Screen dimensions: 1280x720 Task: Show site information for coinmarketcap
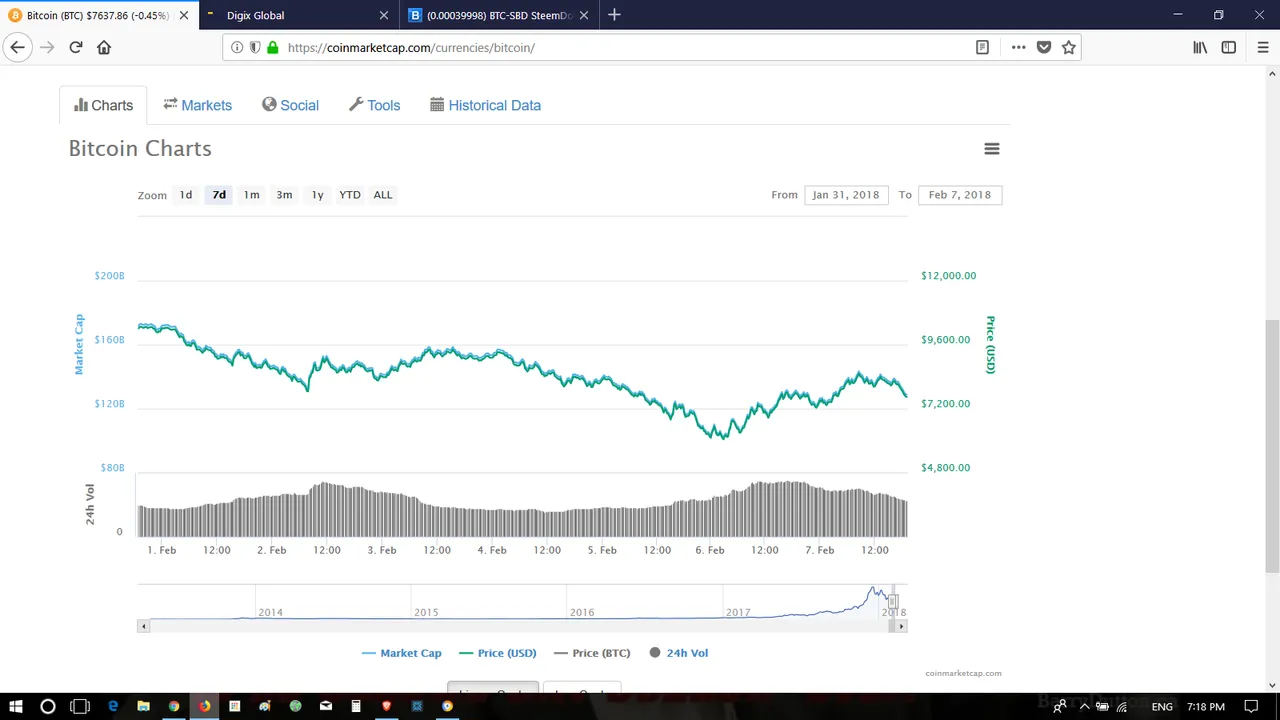237,47
